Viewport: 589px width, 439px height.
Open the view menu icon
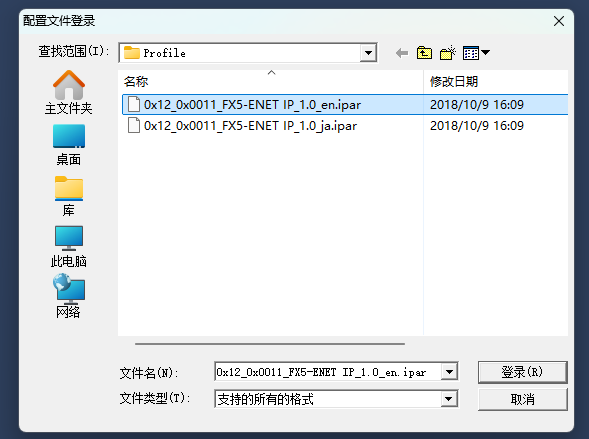click(x=476, y=53)
